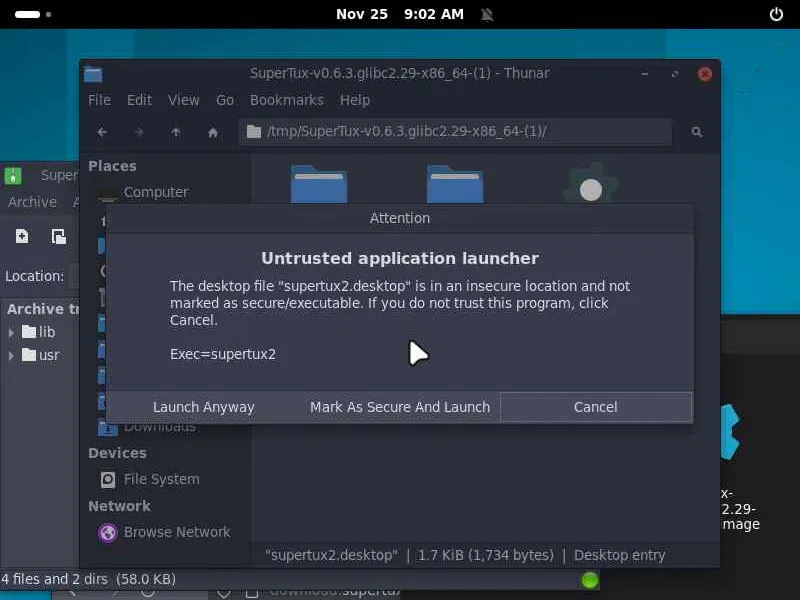Click Thunar's search magnifier icon

(696, 132)
